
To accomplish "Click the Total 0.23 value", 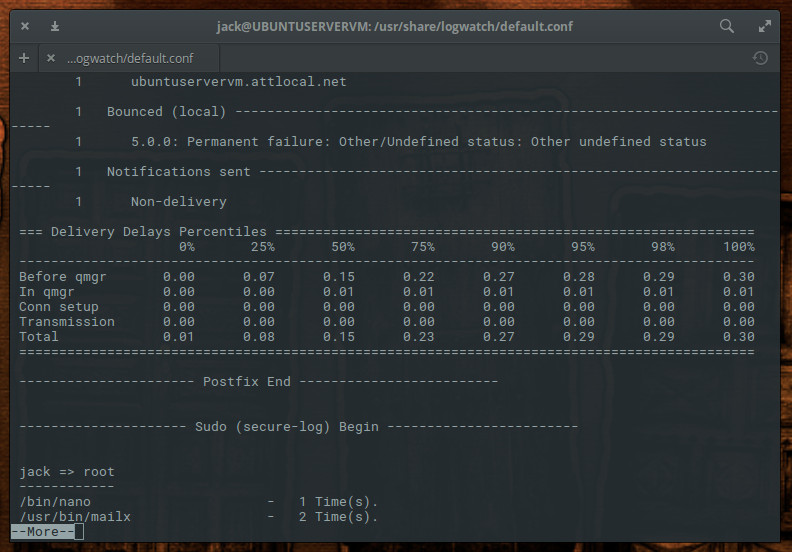I will coord(418,336).
